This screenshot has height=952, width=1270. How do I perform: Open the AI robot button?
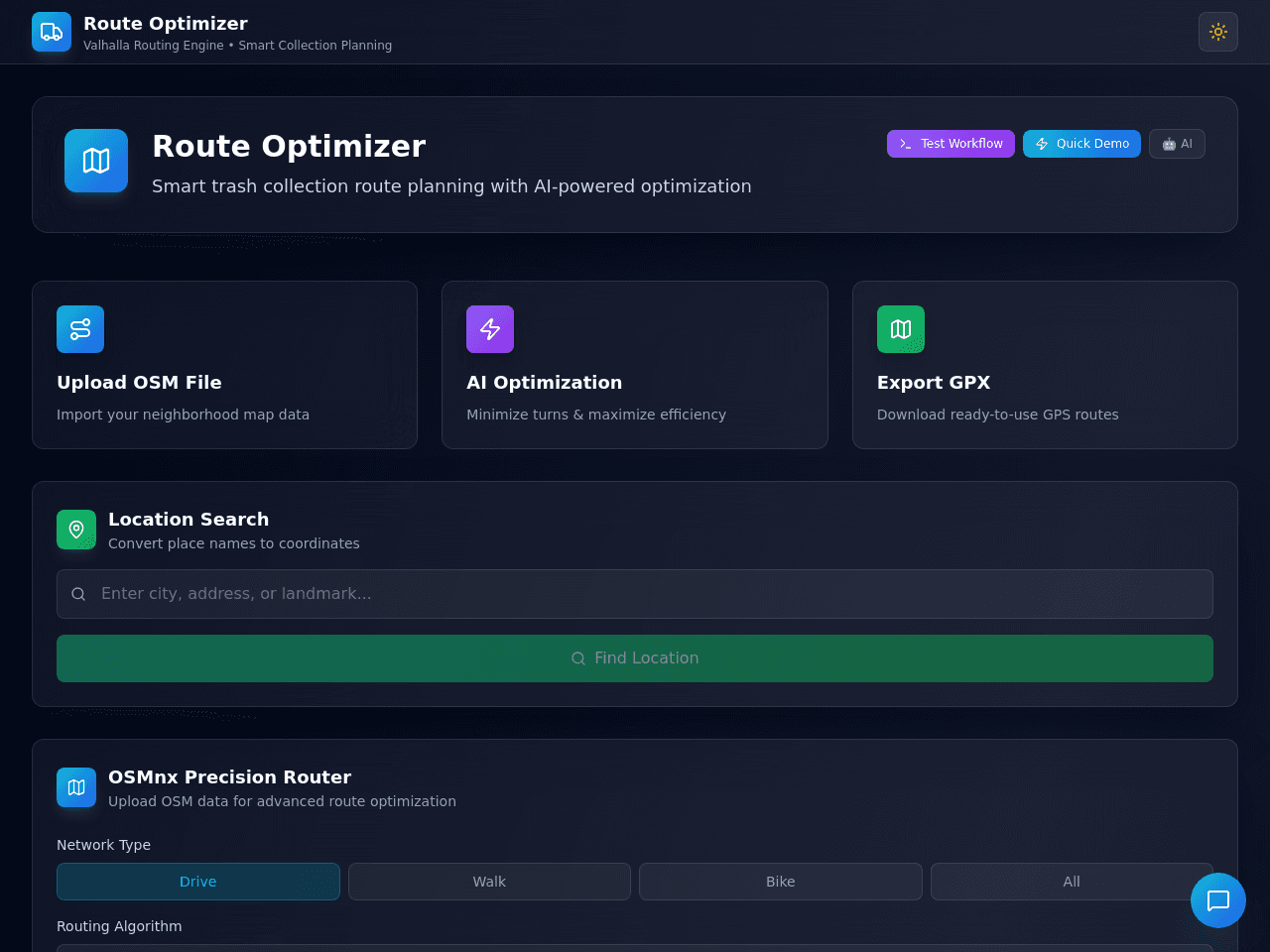tap(1177, 144)
